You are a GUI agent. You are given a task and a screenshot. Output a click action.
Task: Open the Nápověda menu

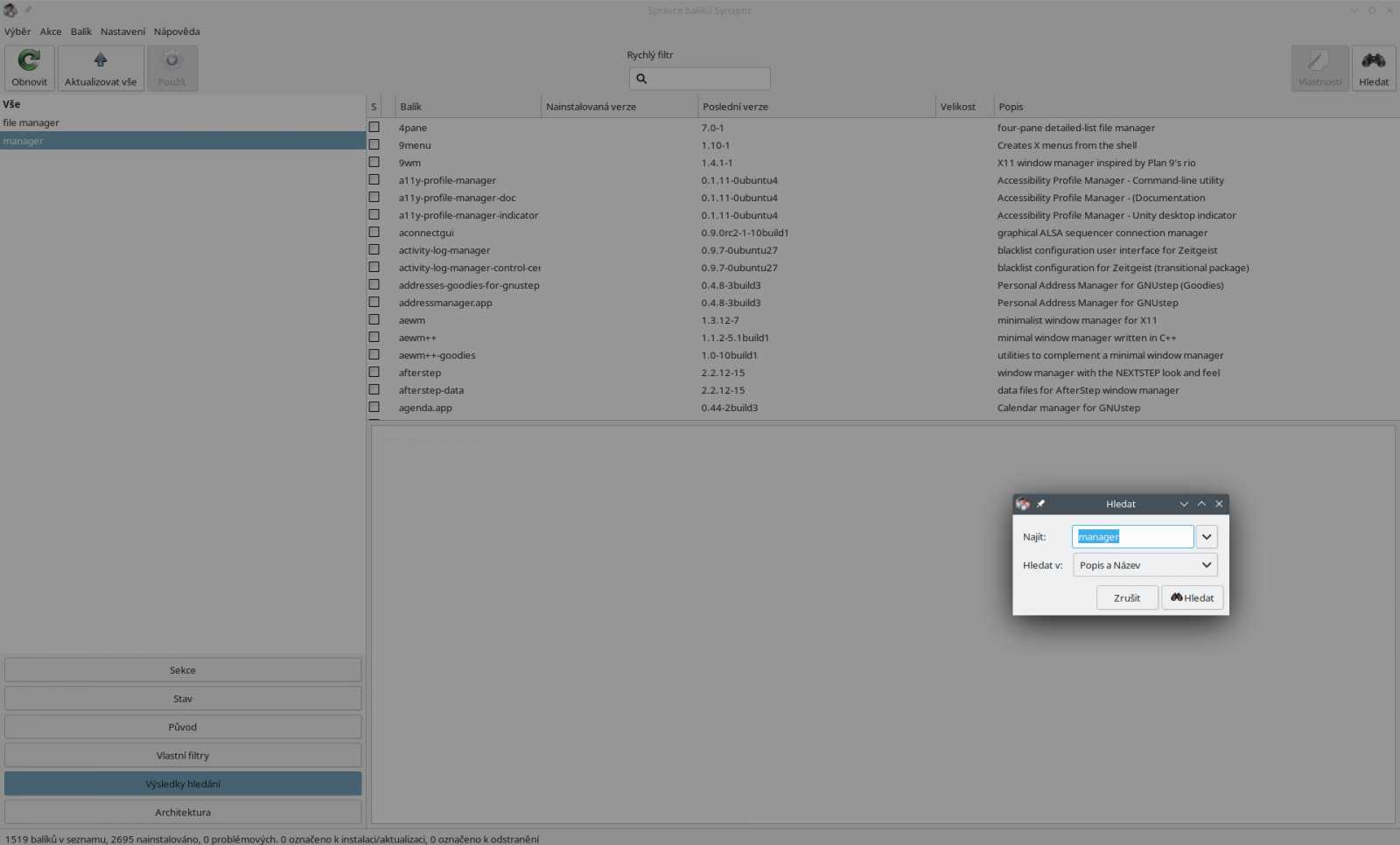(177, 31)
